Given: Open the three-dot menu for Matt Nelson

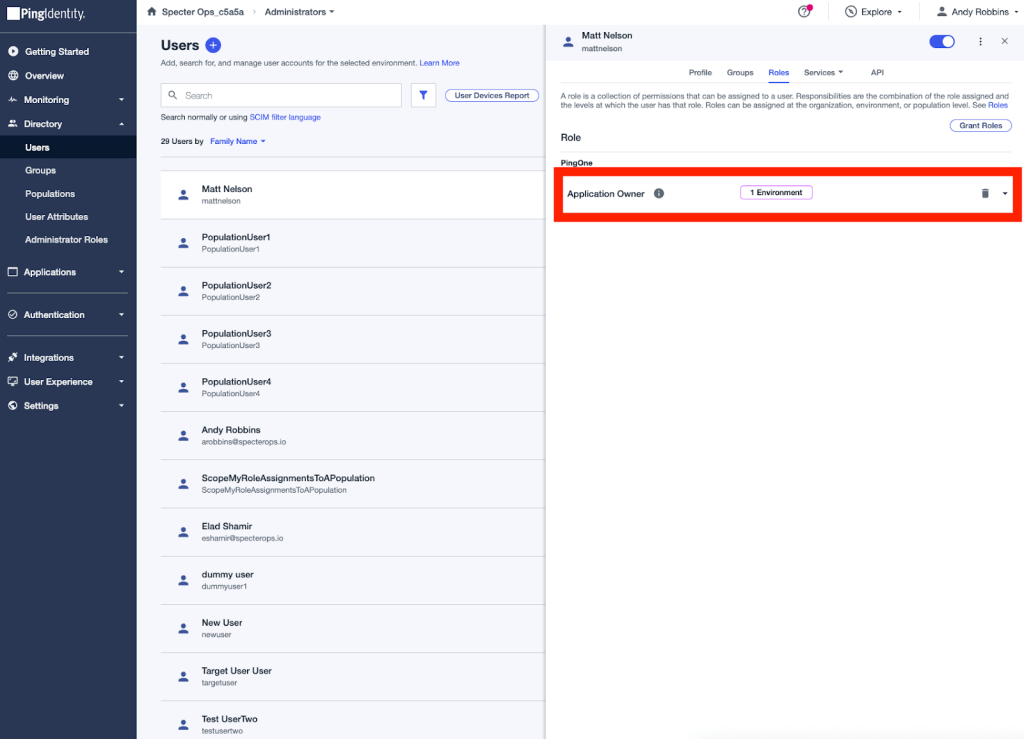Looking at the screenshot, I should pos(980,41).
